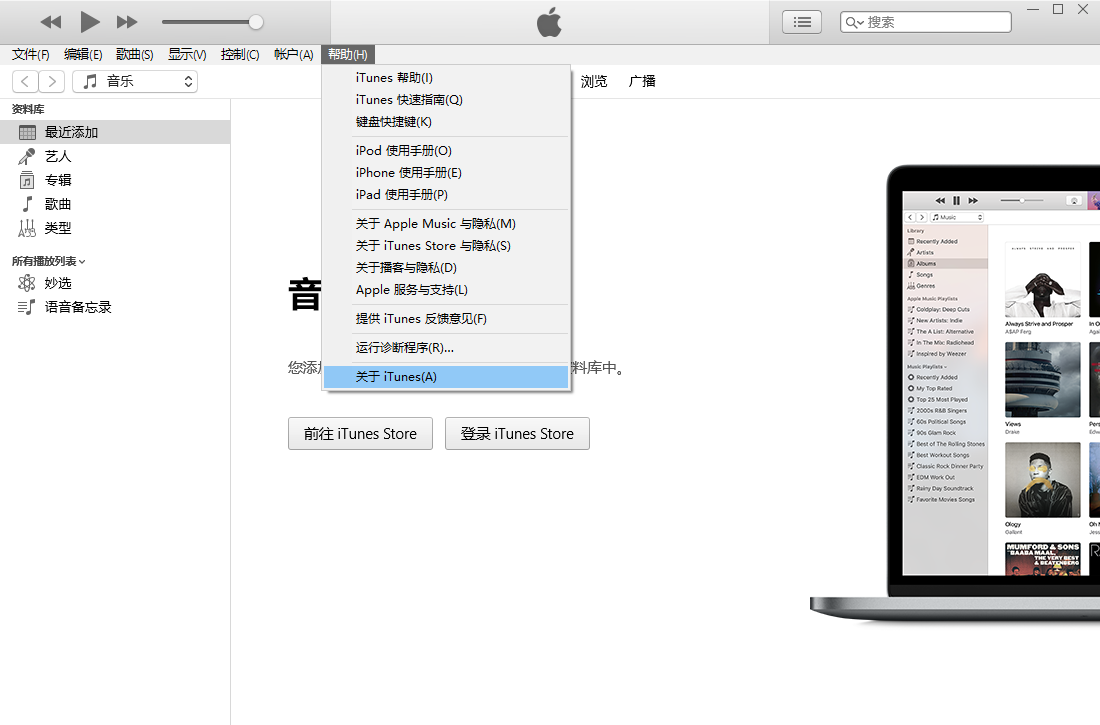Screen dimensions: 1100x725
Task: Open the 文件(F) menu
Action: [30, 54]
